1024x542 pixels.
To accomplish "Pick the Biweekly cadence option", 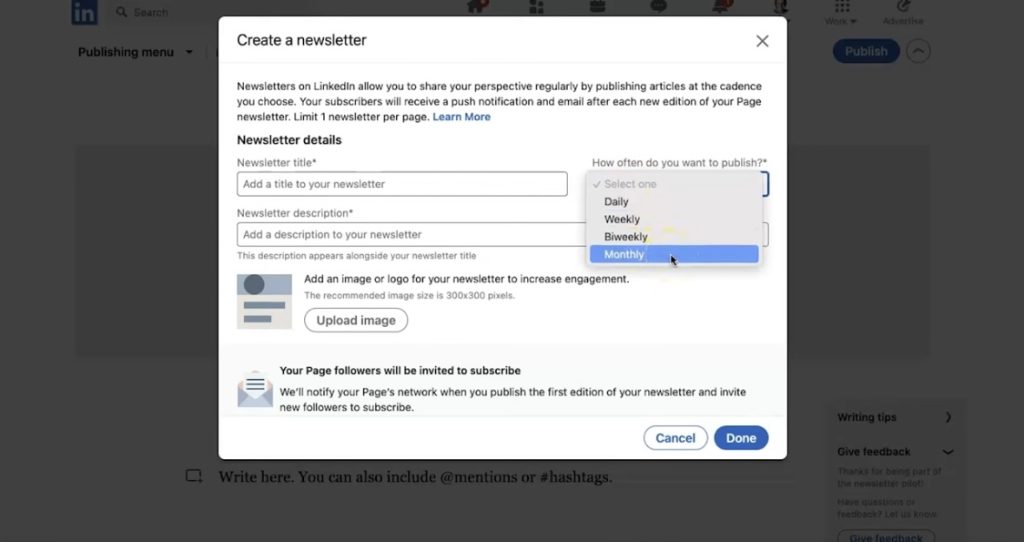I will click(626, 237).
